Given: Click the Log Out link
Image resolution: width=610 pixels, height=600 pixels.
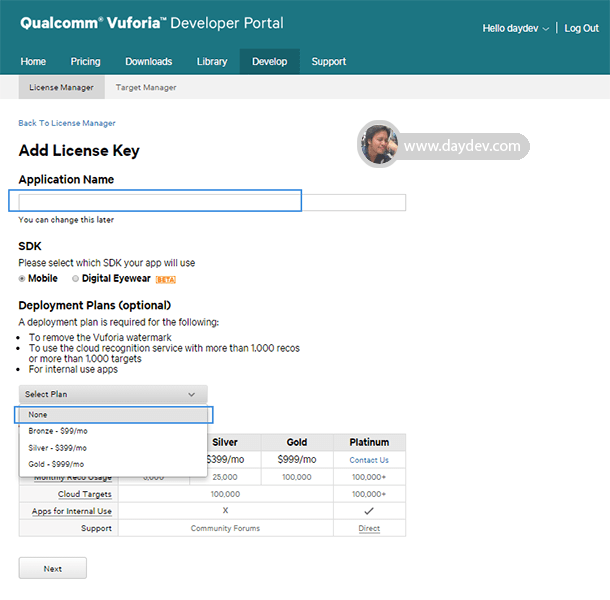Looking at the screenshot, I should tap(581, 28).
